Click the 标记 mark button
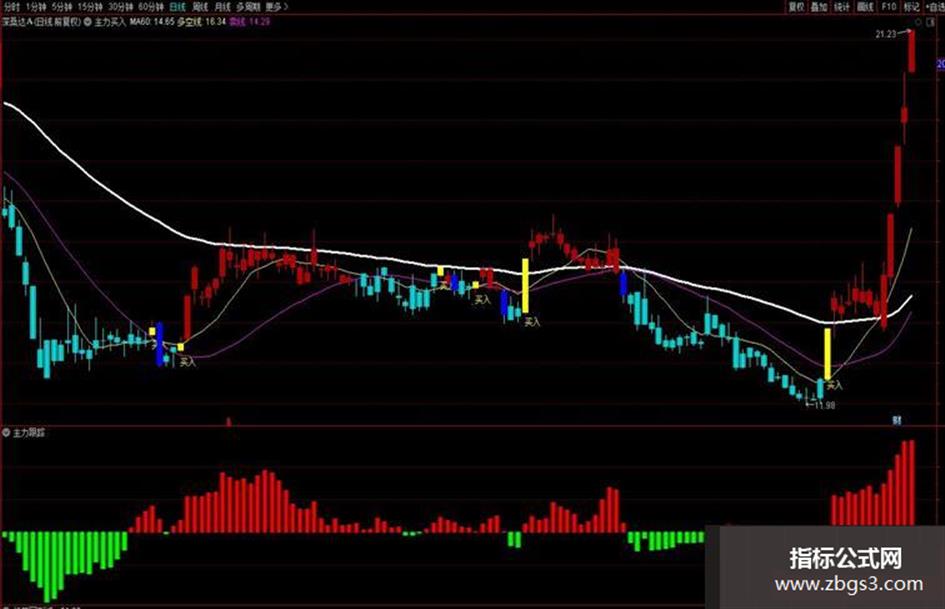Image resolution: width=945 pixels, height=609 pixels. pyautogui.click(x=912, y=7)
